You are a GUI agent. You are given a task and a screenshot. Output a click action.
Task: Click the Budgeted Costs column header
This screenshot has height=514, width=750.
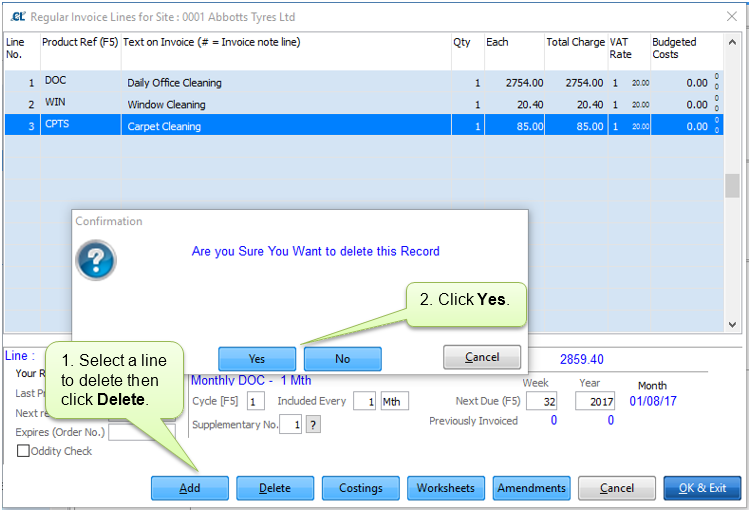pos(674,48)
